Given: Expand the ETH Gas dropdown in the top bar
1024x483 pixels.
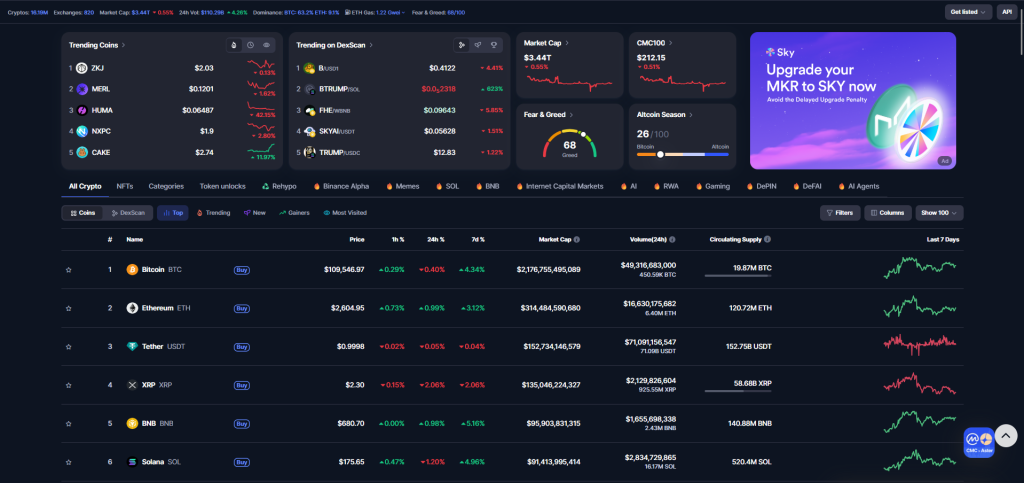Looking at the screenshot, I should point(404,12).
